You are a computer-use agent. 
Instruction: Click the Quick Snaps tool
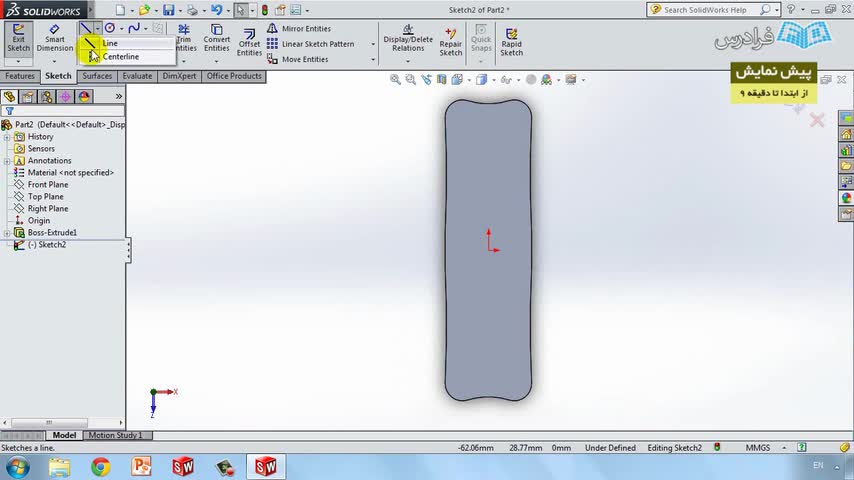point(481,38)
